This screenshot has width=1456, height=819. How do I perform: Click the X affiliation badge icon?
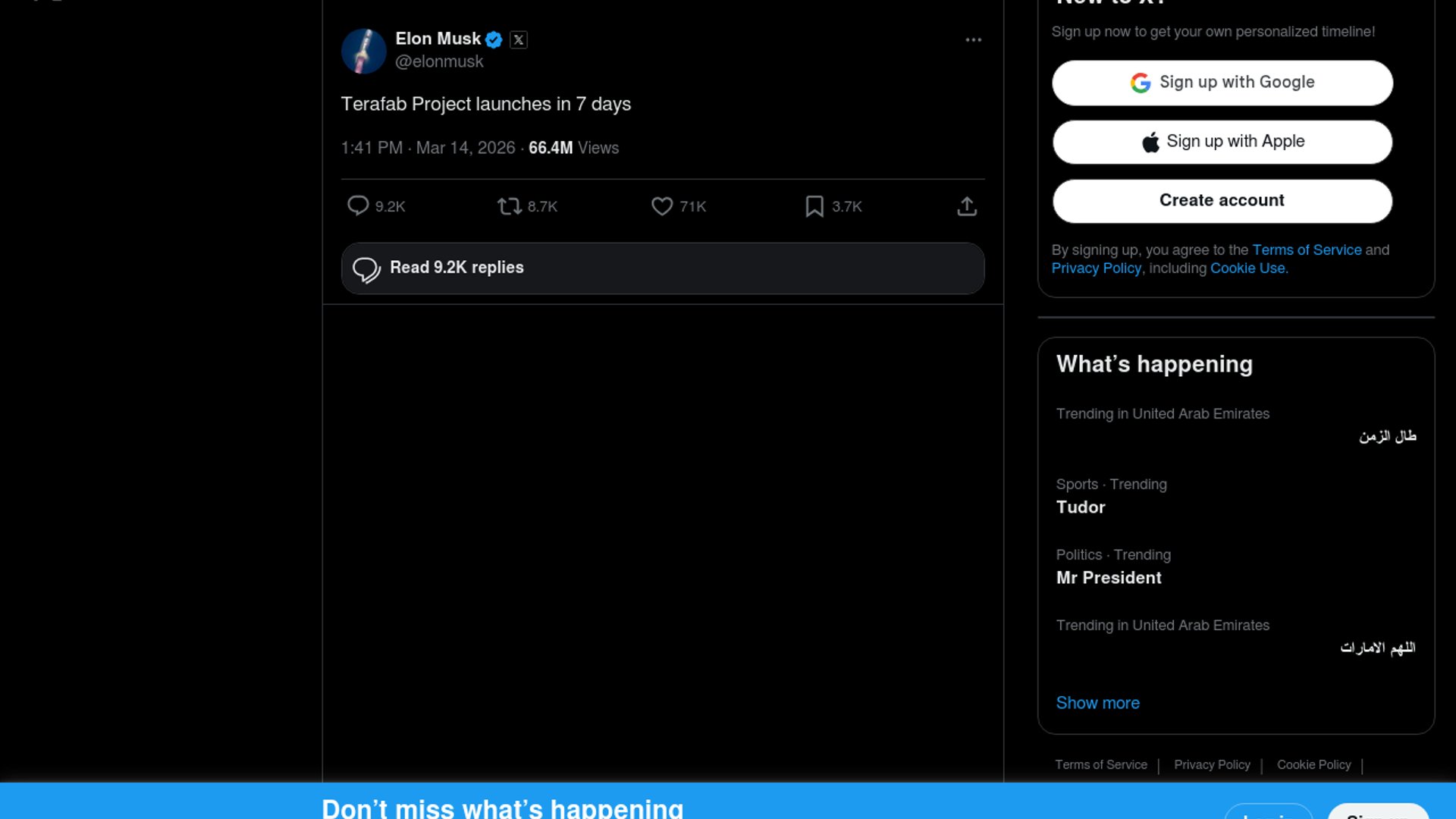pyautogui.click(x=519, y=39)
